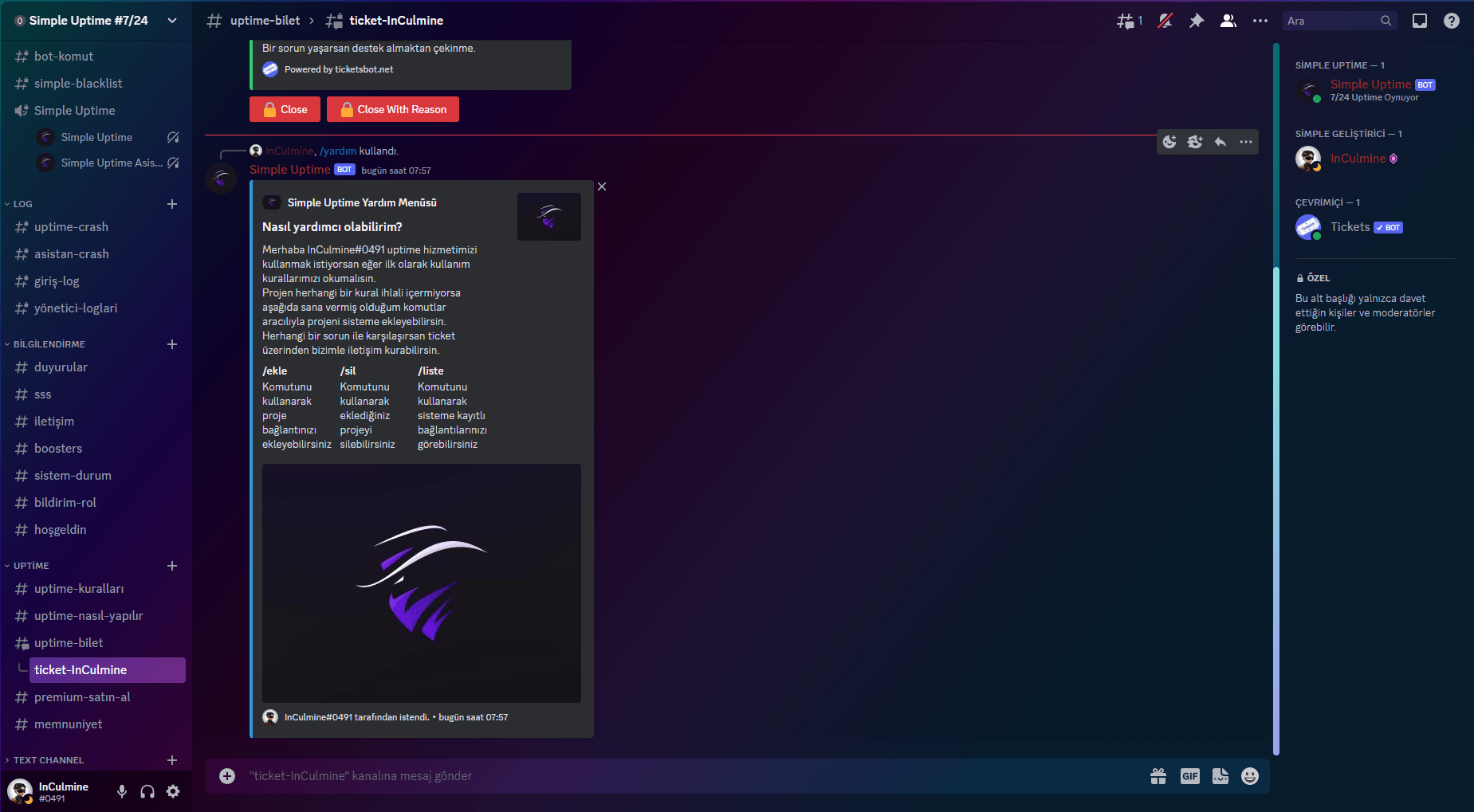Open the large embed logo image

tap(422, 583)
